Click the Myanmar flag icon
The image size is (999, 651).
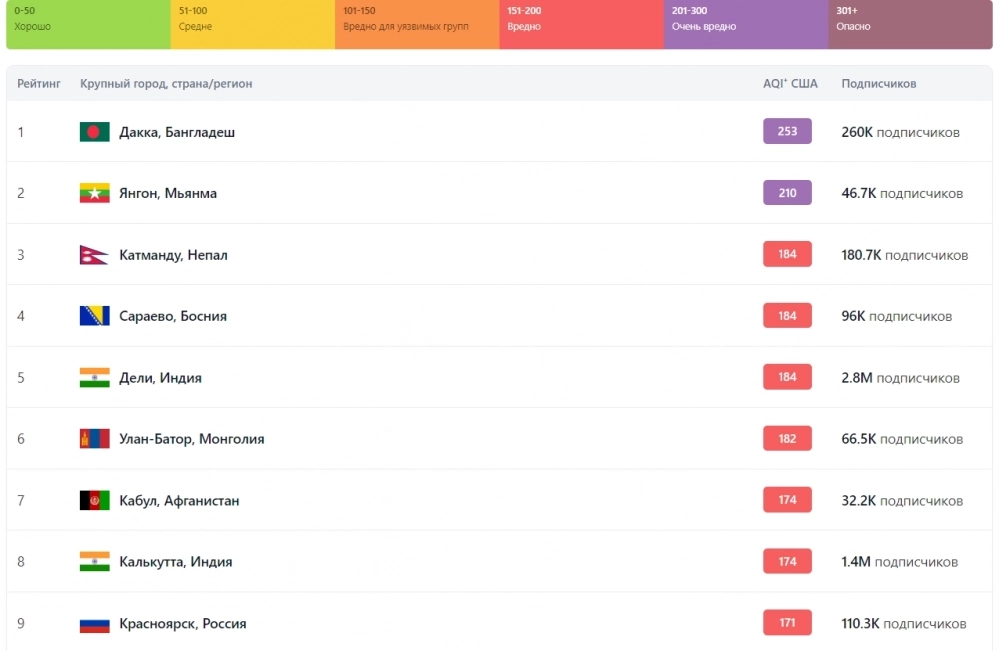point(94,193)
